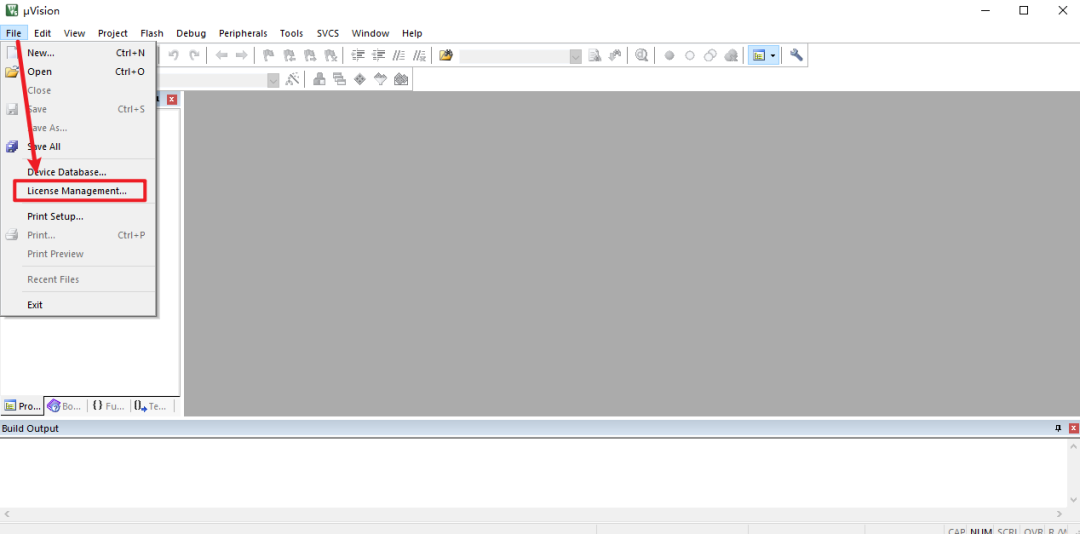Open Options for Target magic wand
The width and height of the screenshot is (1080, 534).
tap(292, 79)
